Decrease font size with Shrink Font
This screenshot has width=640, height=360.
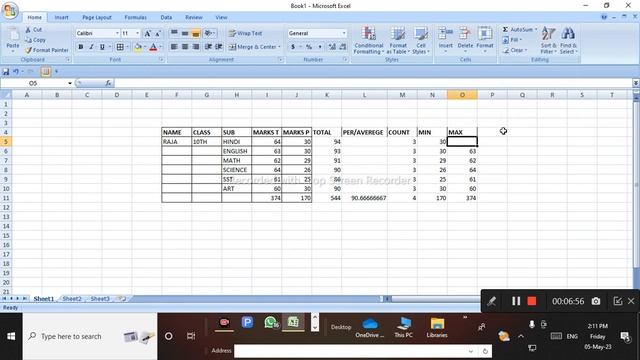click(158, 33)
